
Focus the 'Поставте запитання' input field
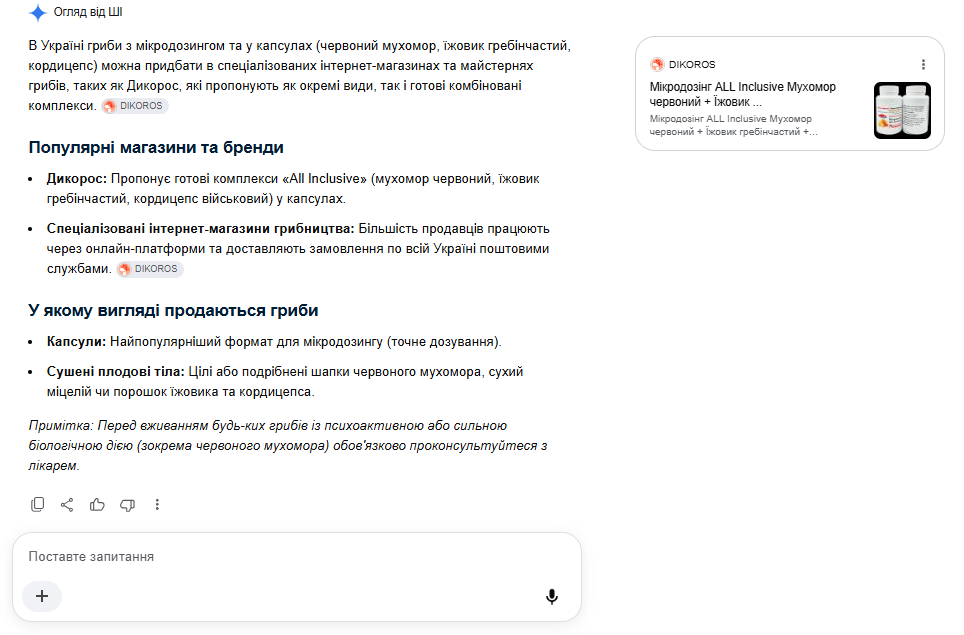click(297, 556)
